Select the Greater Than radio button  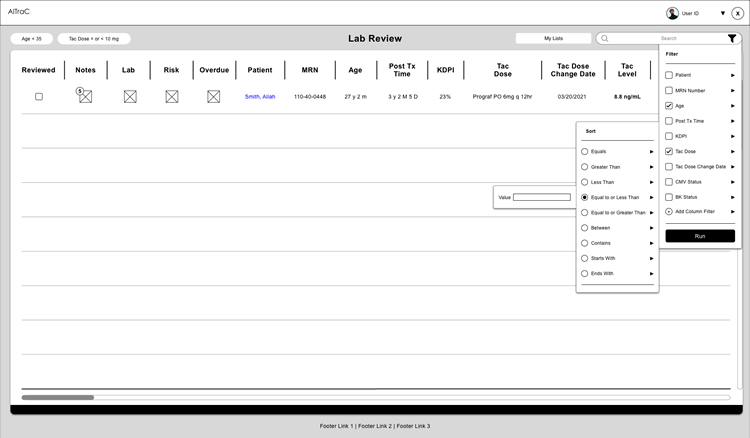[x=585, y=167]
